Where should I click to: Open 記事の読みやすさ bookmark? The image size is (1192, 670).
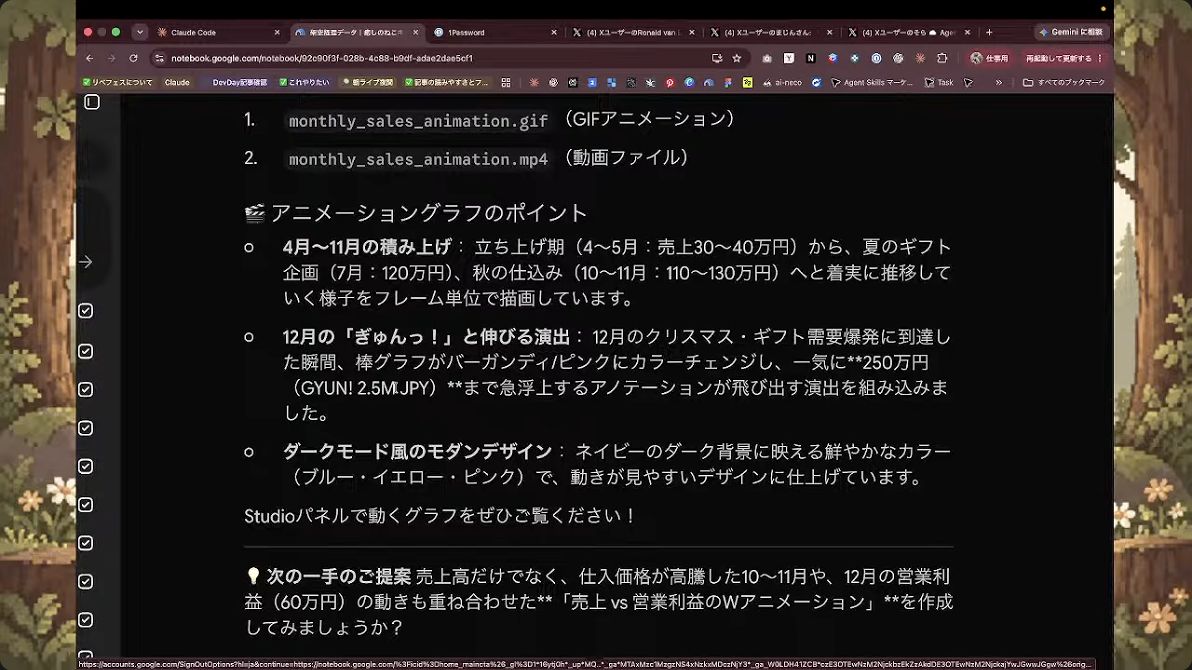[446, 82]
